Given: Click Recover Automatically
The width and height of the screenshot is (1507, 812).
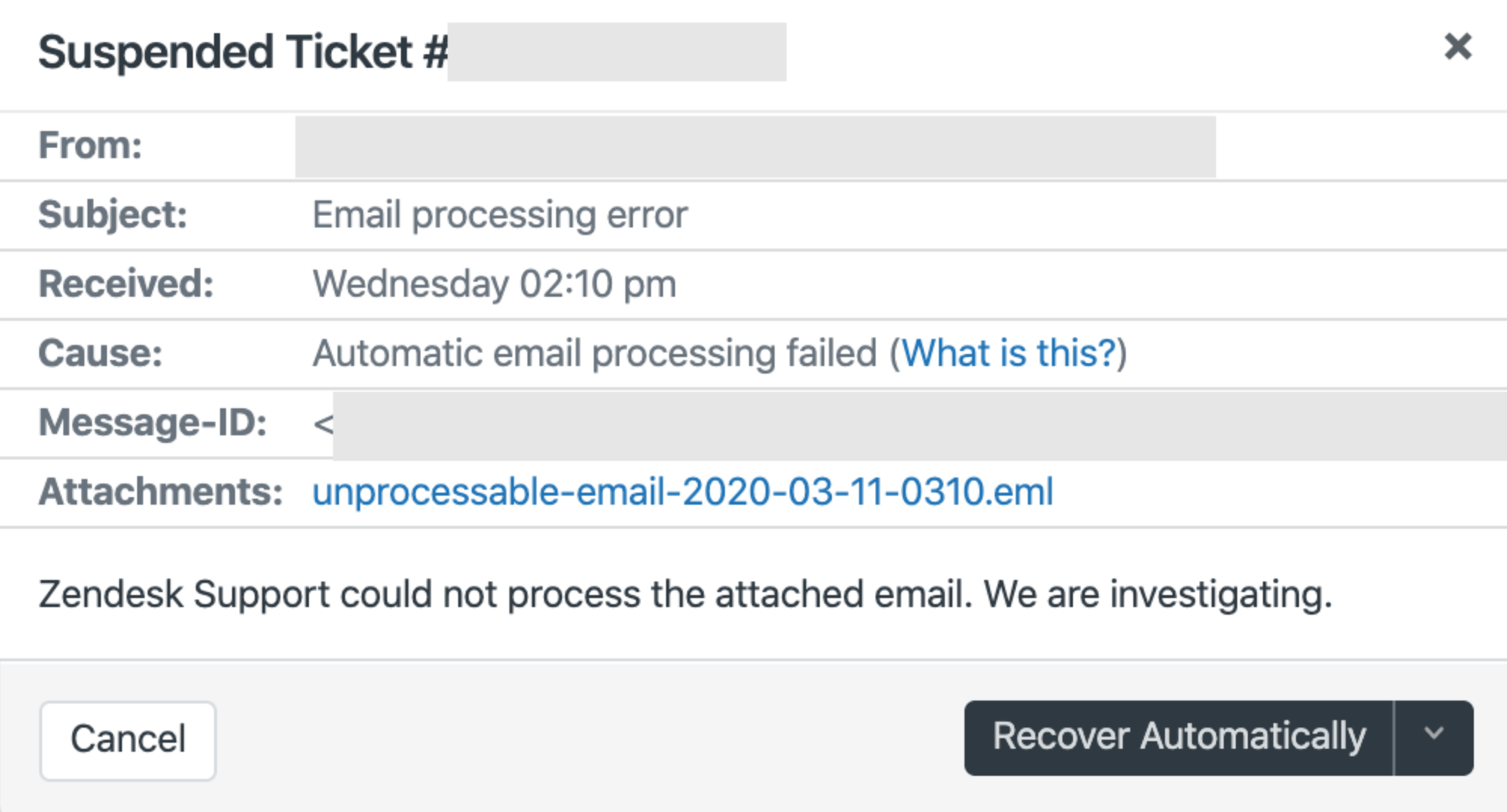Looking at the screenshot, I should coord(1178,737).
